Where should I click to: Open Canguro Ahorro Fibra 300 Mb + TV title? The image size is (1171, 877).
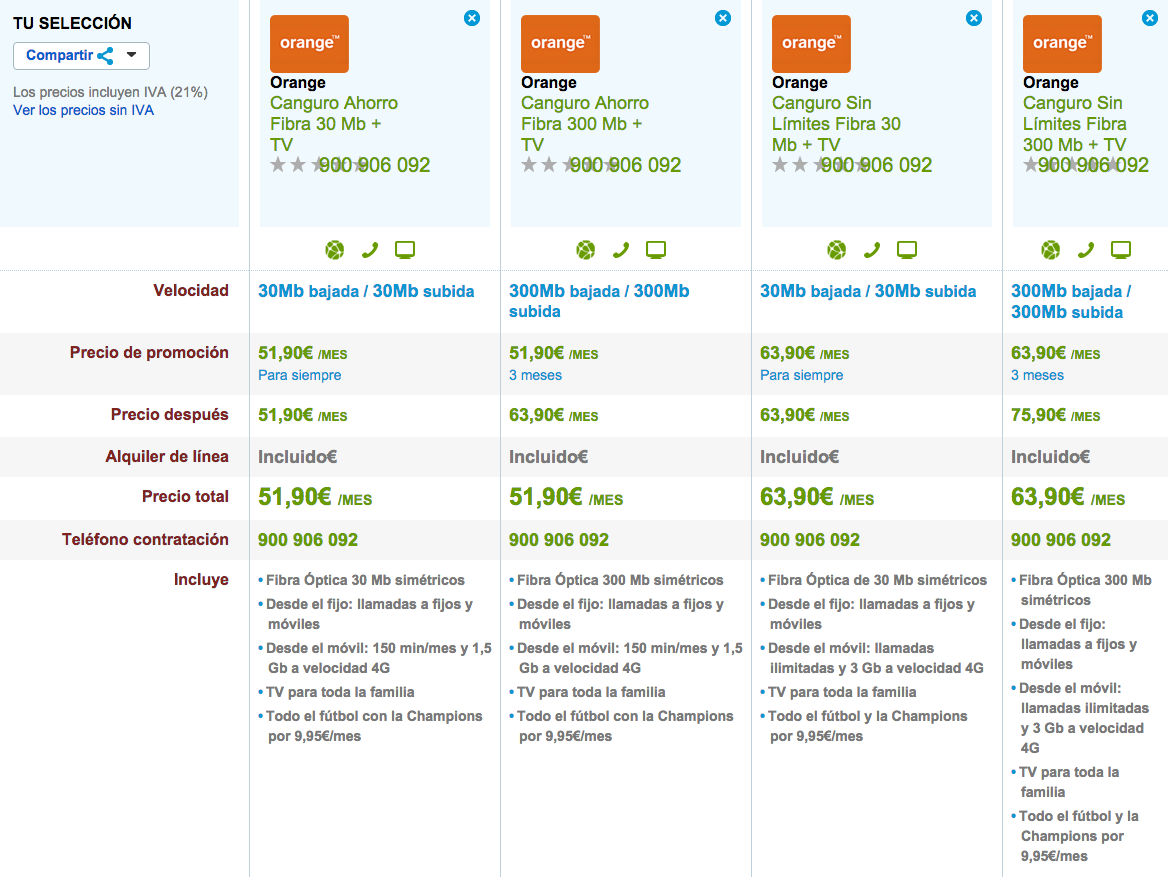(x=585, y=124)
